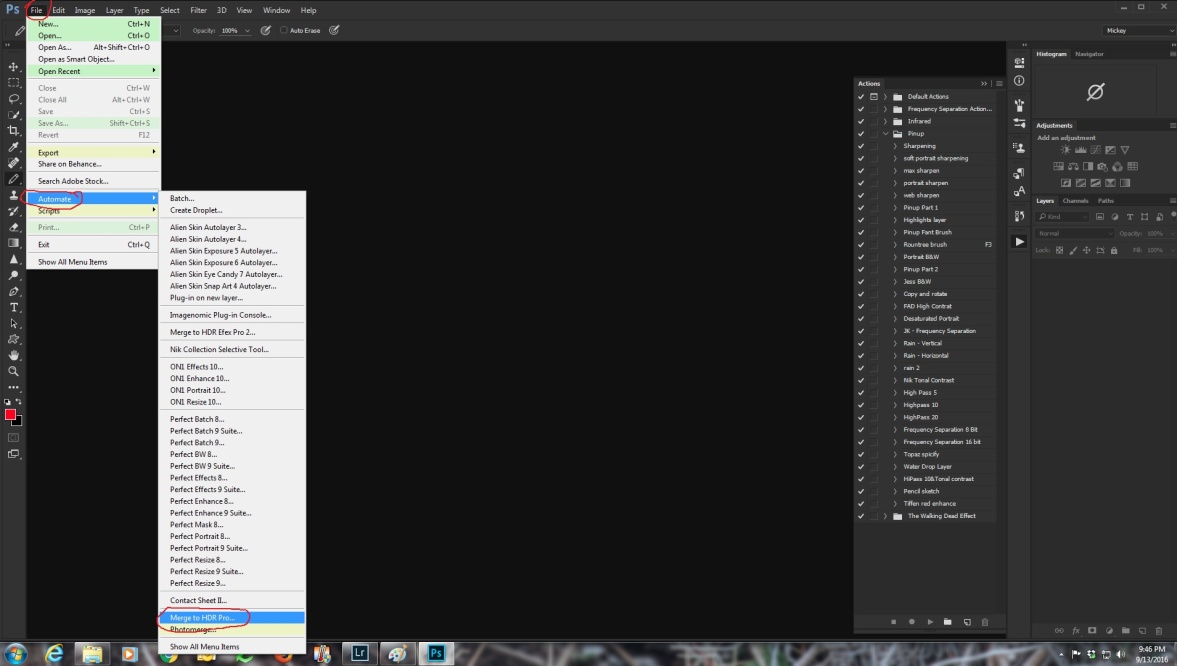This screenshot has height=666, width=1177.
Task: Add a Color Balance adjustment
Action: (1073, 167)
